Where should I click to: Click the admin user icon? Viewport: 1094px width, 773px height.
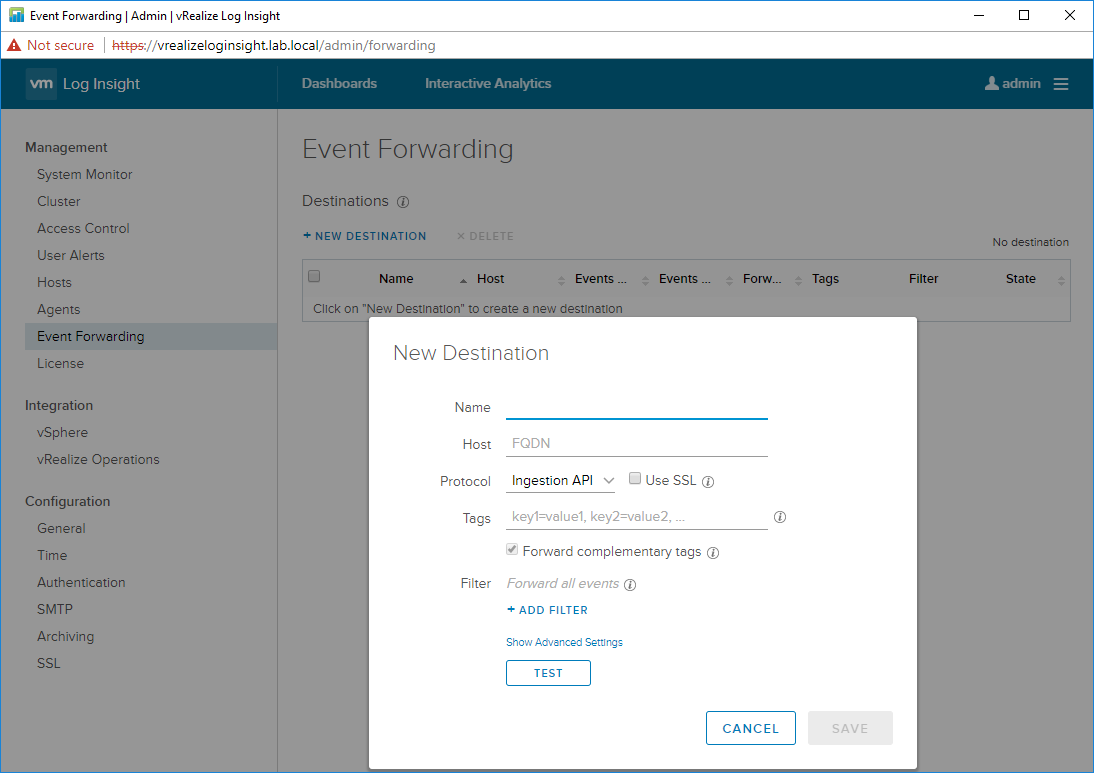[991, 84]
